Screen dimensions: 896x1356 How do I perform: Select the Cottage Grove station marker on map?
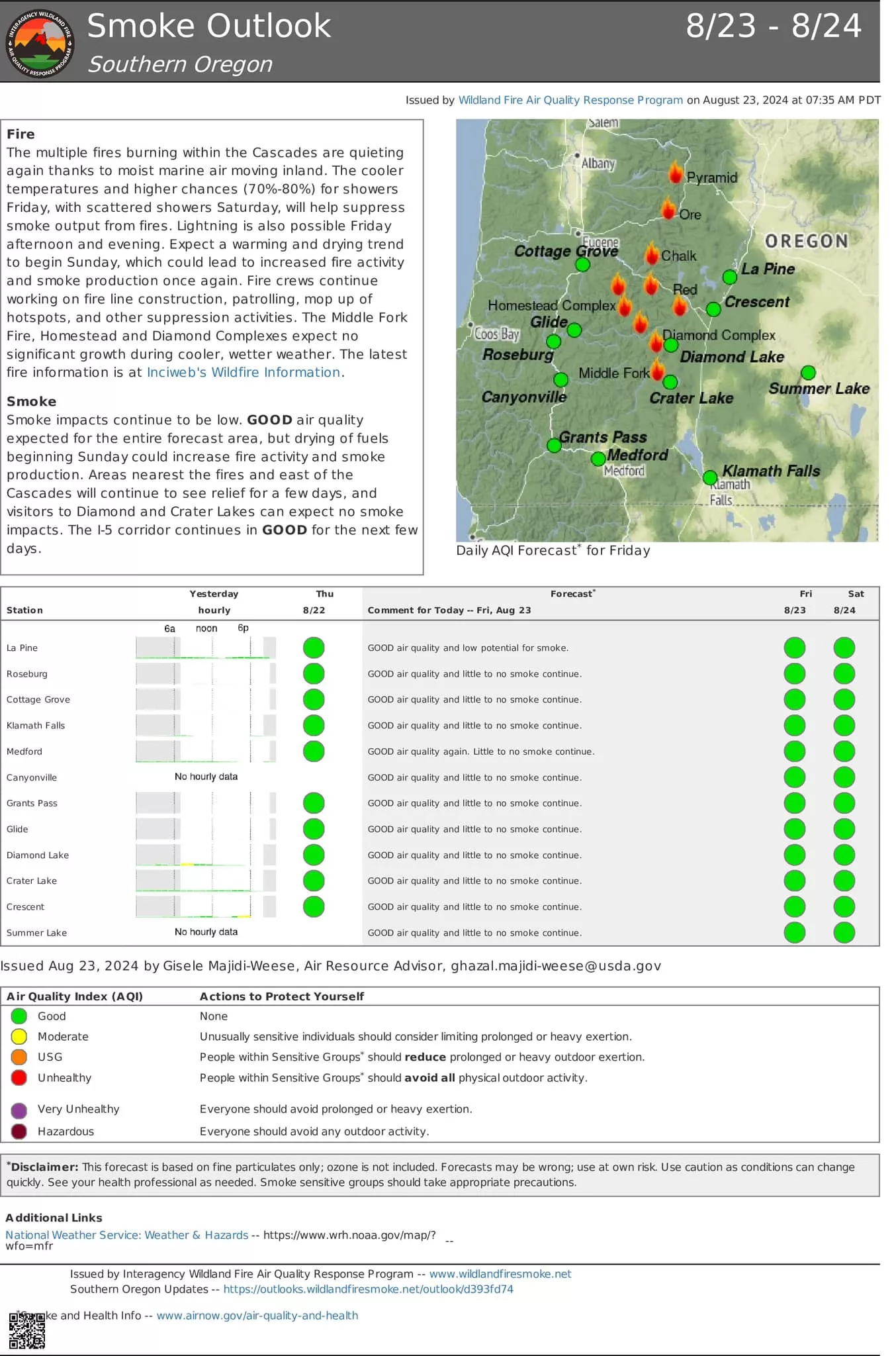pyautogui.click(x=582, y=265)
